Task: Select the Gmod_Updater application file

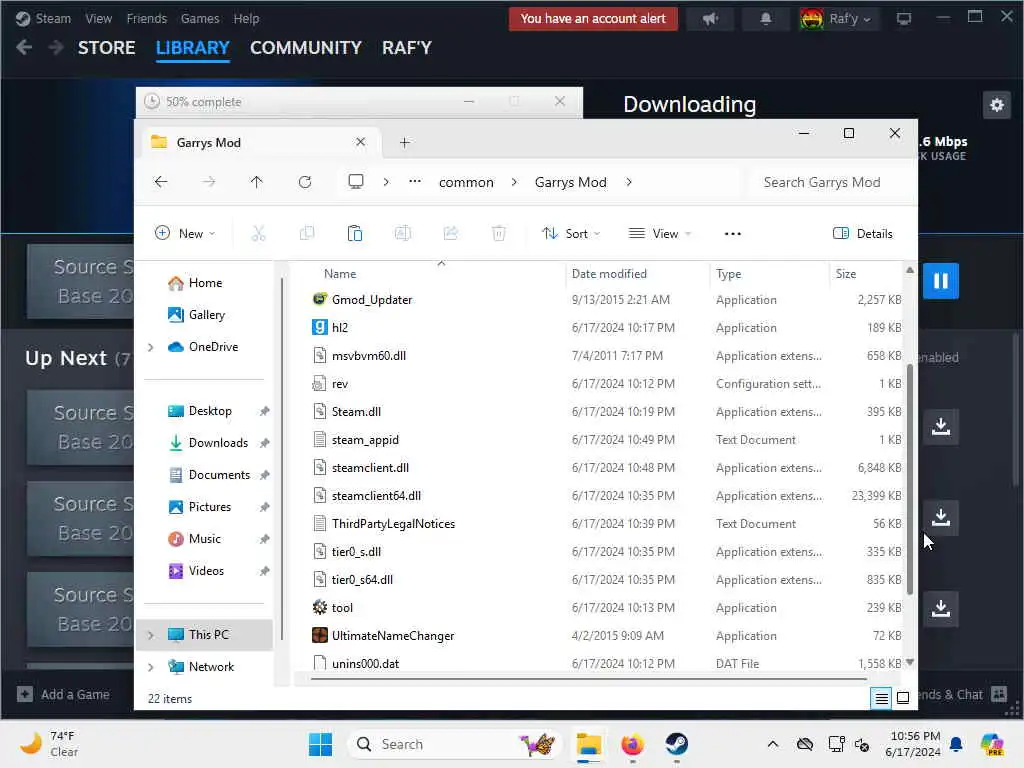Action: 372,300
